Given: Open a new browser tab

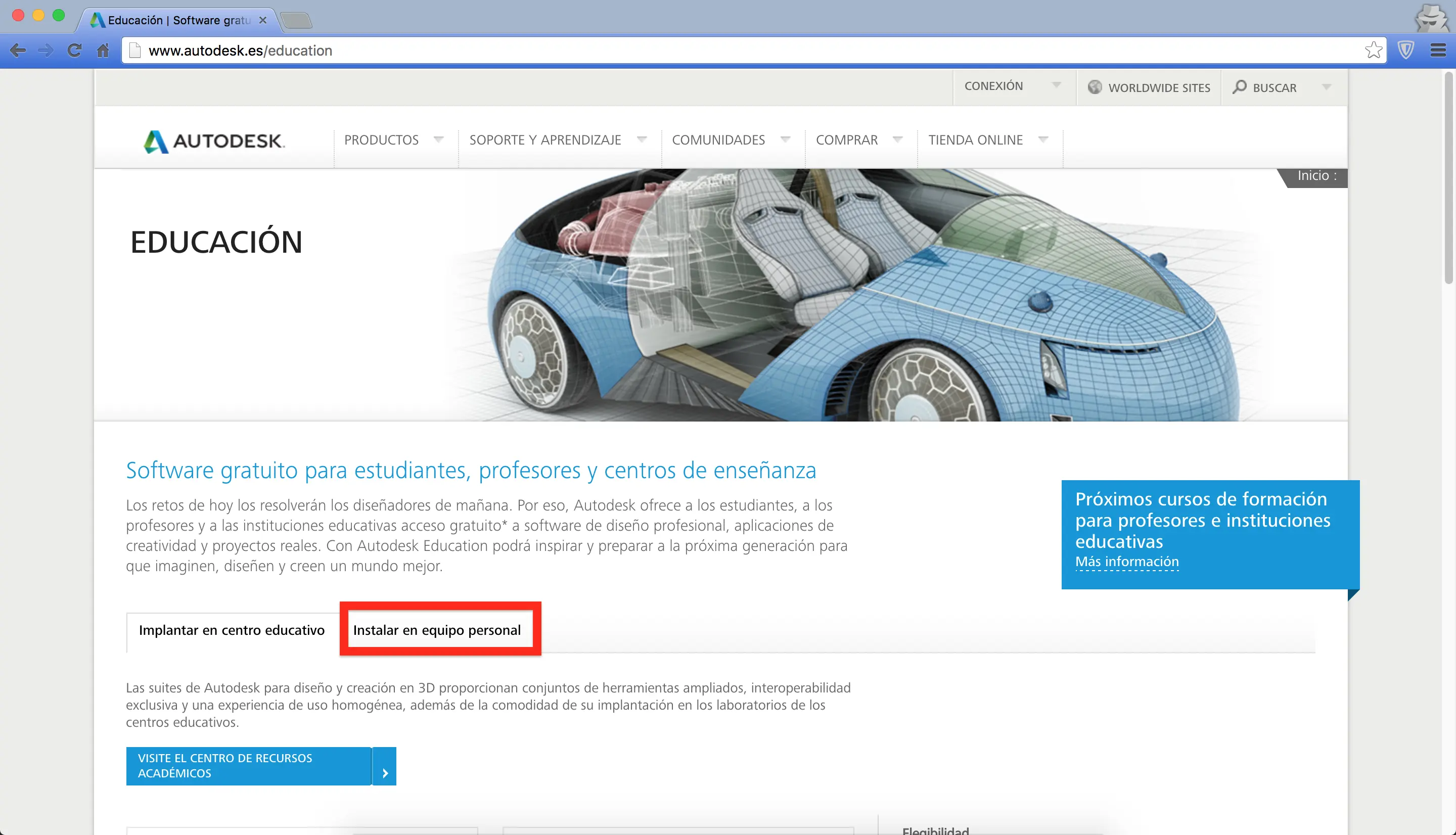Looking at the screenshot, I should [296, 21].
